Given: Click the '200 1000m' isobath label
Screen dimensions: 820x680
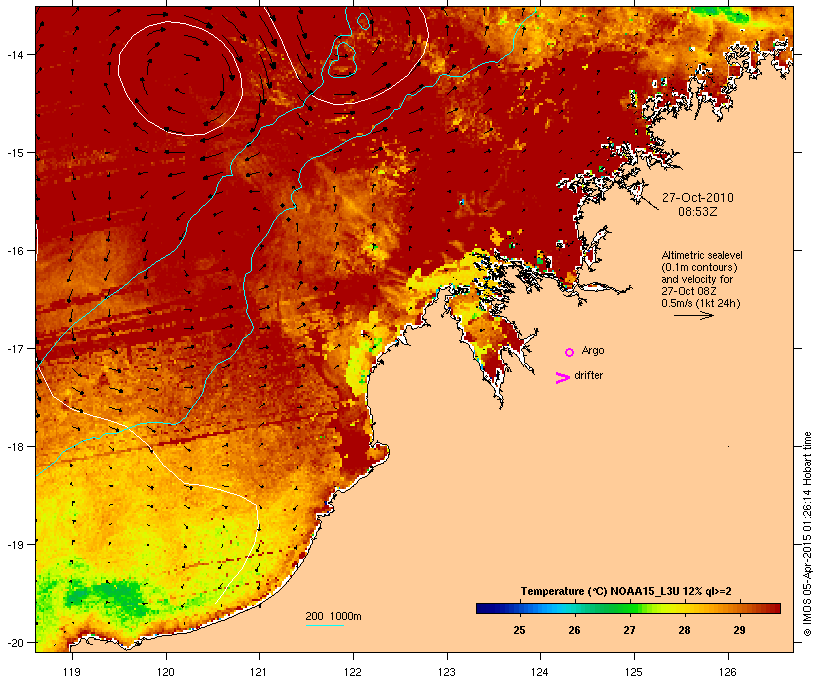Looking at the screenshot, I should [x=333, y=616].
